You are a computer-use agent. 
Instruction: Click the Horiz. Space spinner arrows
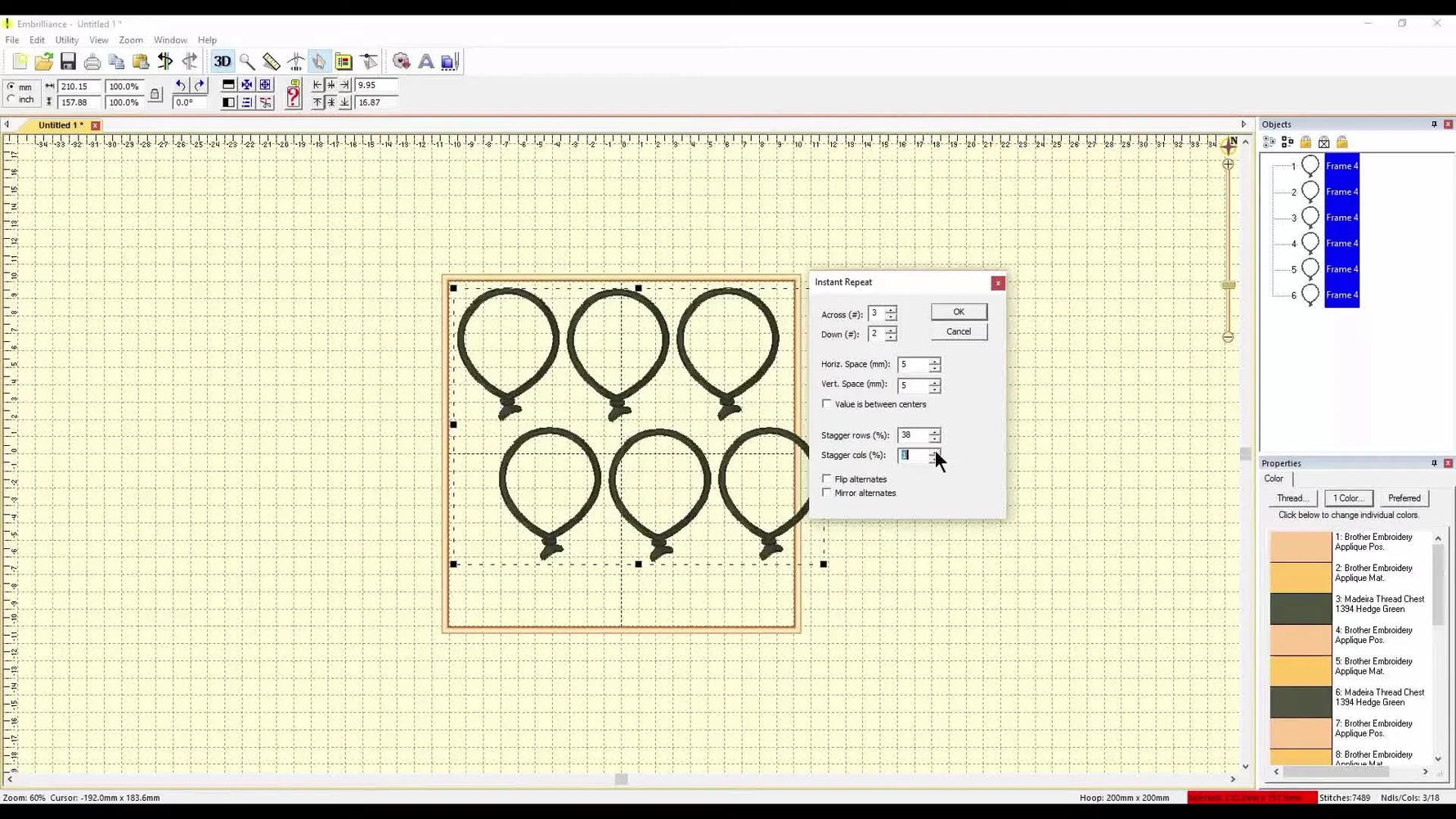click(x=934, y=364)
